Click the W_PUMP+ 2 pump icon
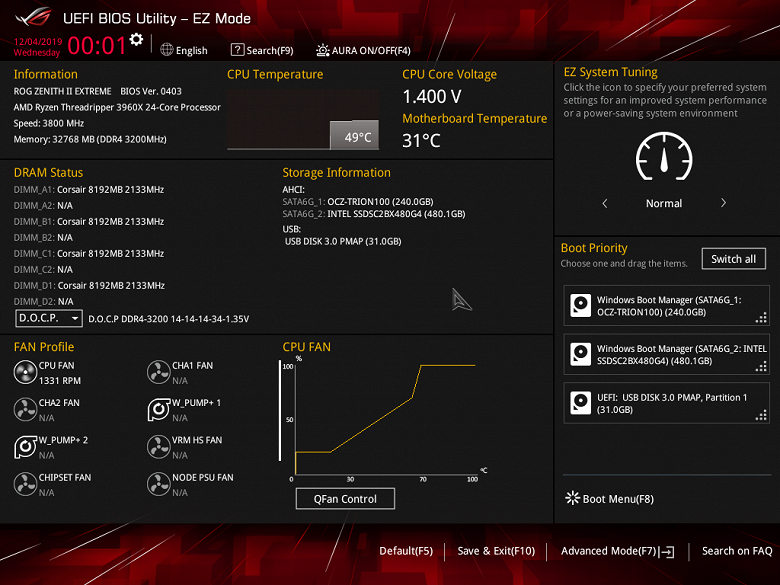This screenshot has height=585, width=780. [25, 447]
